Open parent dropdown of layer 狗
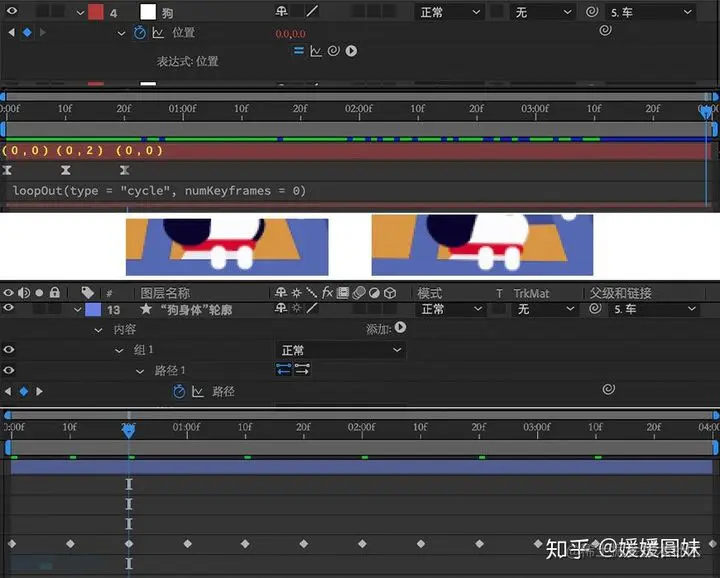720x578 pixels. pos(651,12)
